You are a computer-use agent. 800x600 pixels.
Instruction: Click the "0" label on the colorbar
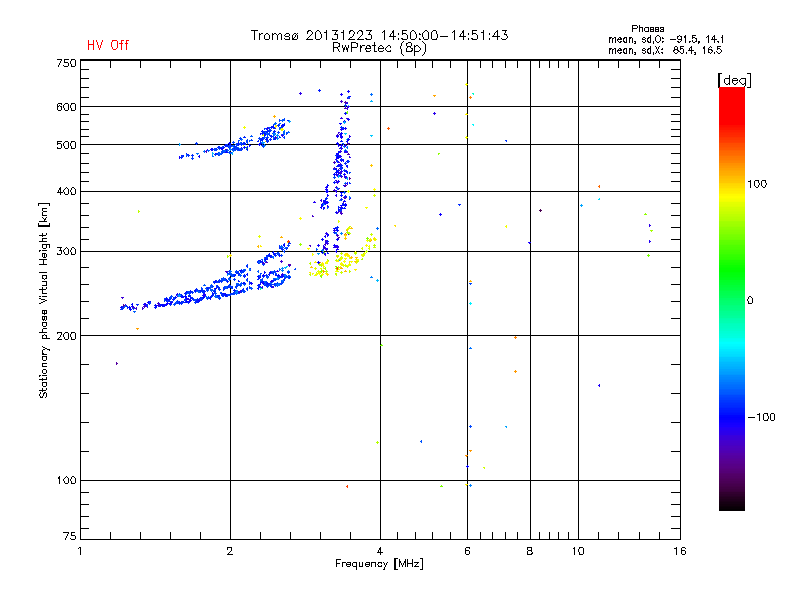pos(750,301)
